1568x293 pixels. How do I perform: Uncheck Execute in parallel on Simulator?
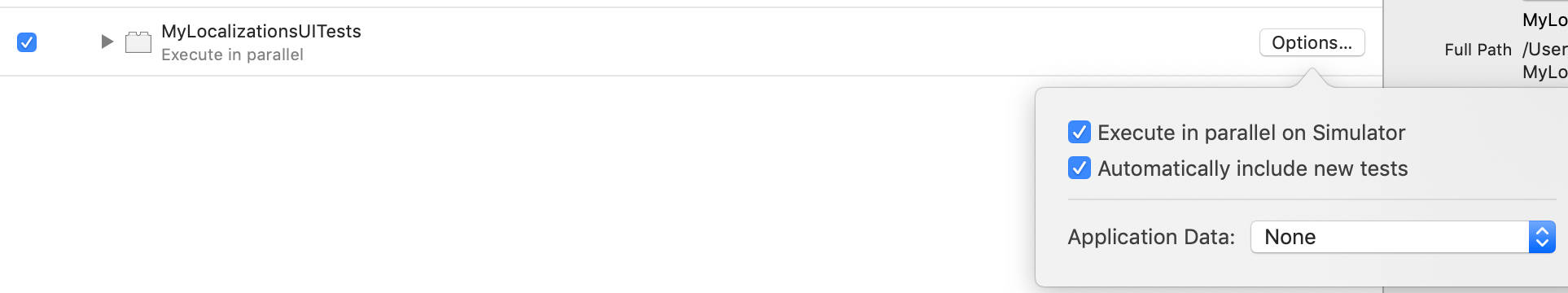1080,132
